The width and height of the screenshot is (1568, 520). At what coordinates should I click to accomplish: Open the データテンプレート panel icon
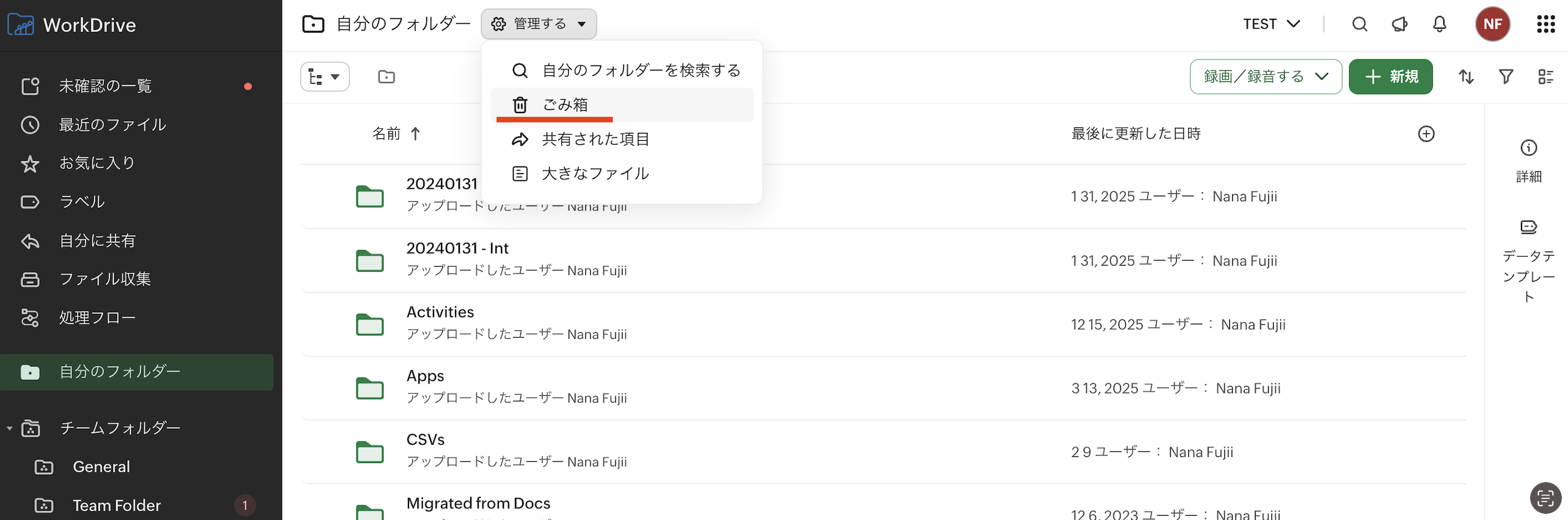(1528, 228)
